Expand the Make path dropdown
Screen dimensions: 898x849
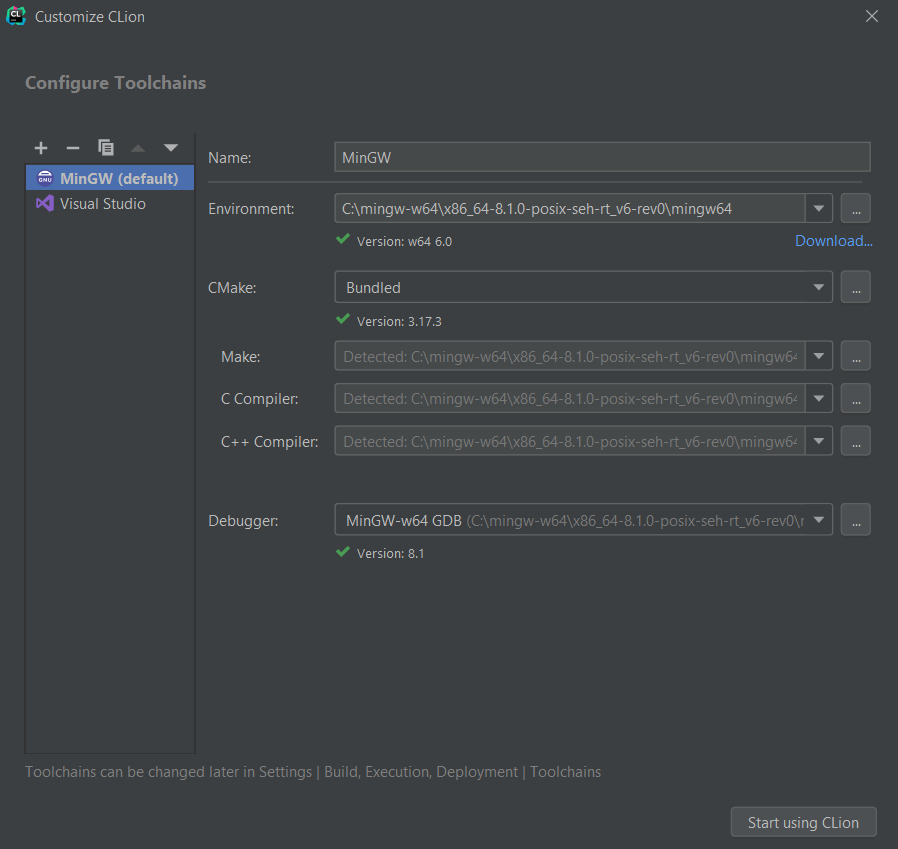[819, 356]
